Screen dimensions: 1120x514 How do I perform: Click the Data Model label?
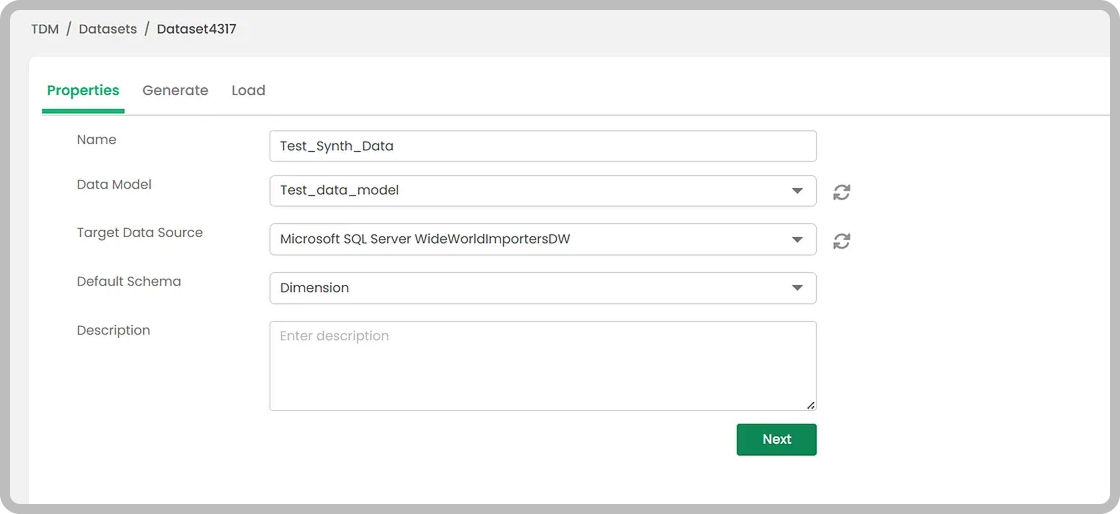click(114, 185)
